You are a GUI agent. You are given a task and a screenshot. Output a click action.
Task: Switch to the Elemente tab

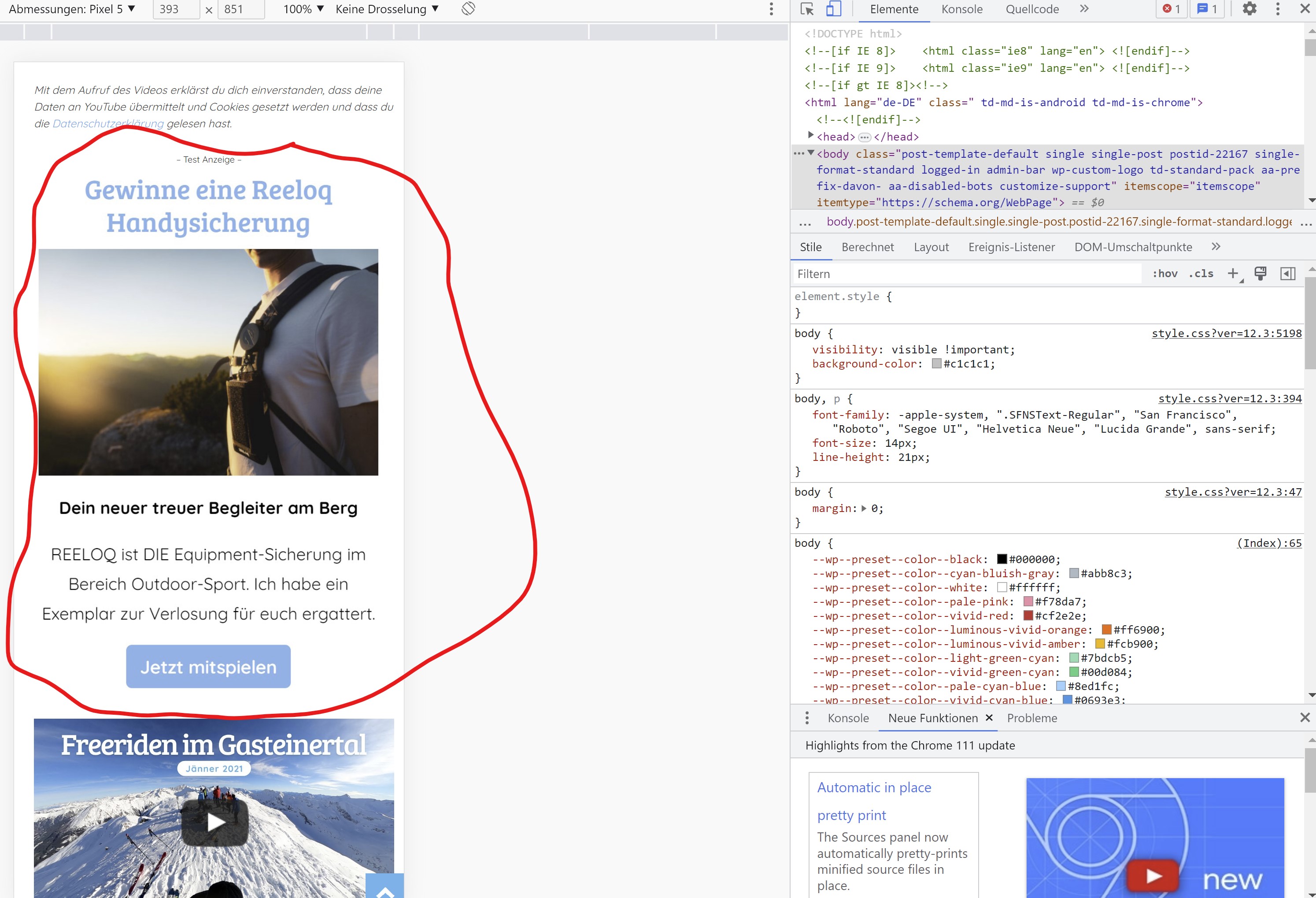pyautogui.click(x=894, y=10)
